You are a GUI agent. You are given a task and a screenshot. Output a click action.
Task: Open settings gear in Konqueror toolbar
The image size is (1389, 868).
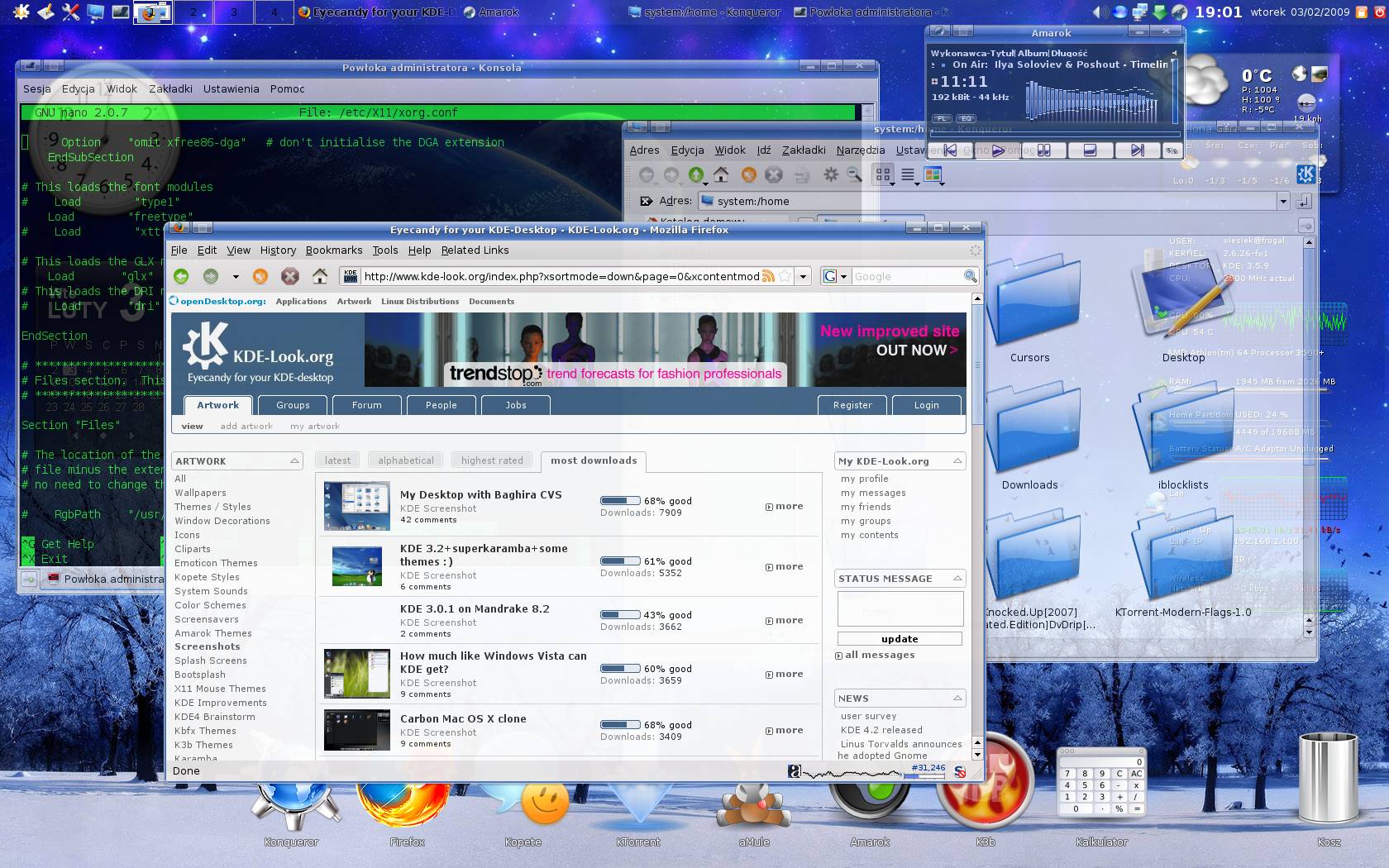831,174
